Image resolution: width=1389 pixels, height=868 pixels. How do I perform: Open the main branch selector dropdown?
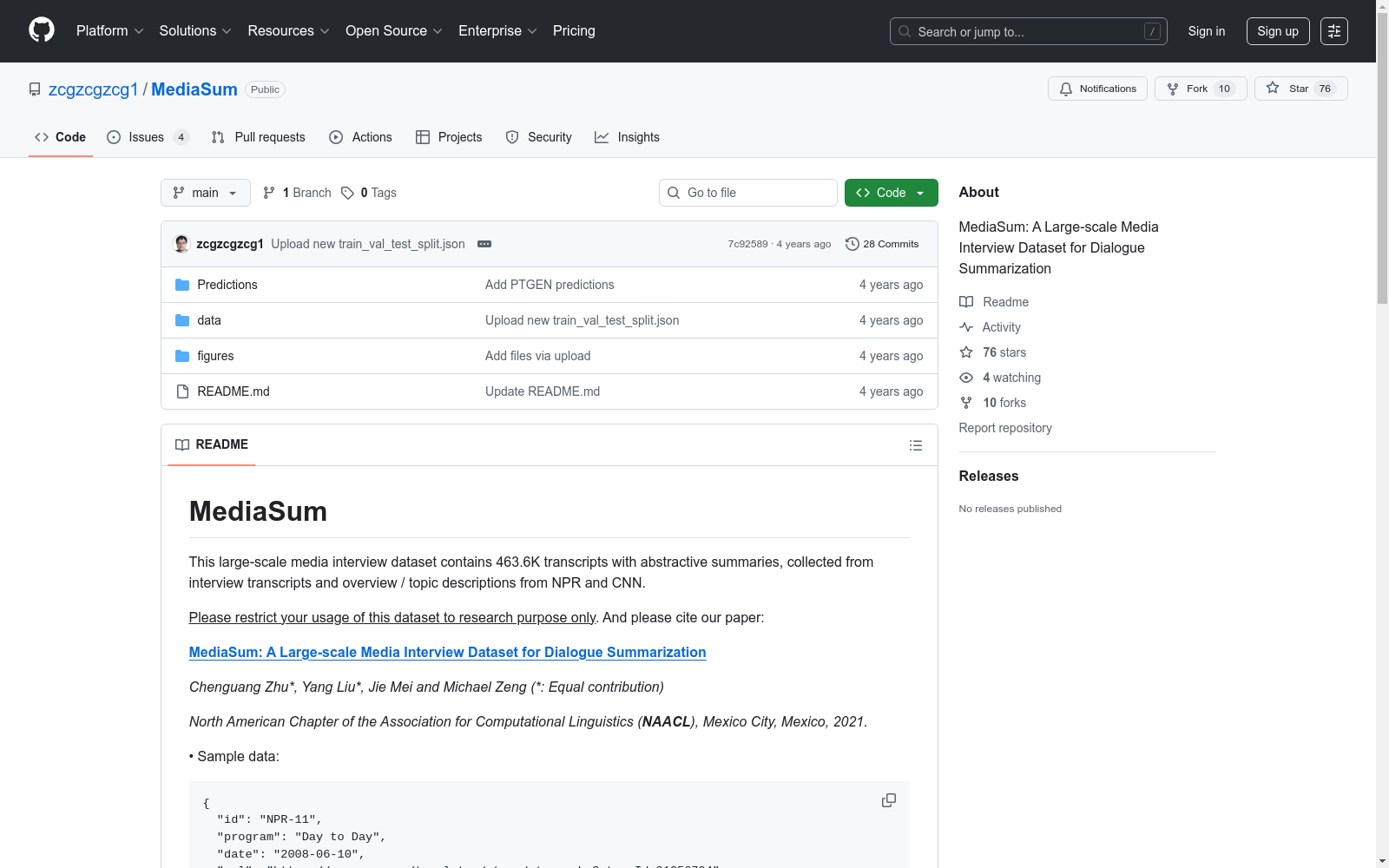pos(206,193)
